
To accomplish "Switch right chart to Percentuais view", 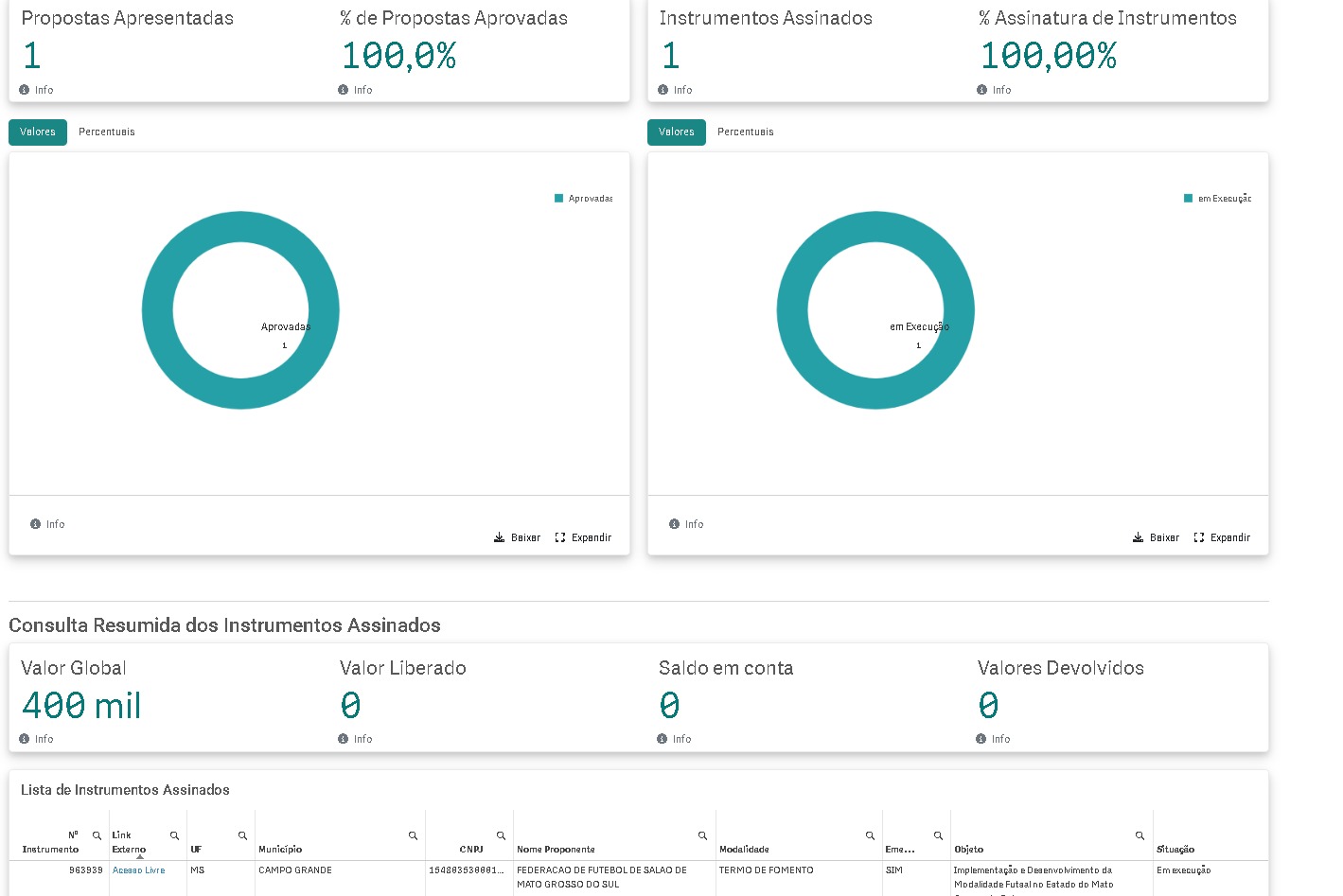I will coord(746,132).
